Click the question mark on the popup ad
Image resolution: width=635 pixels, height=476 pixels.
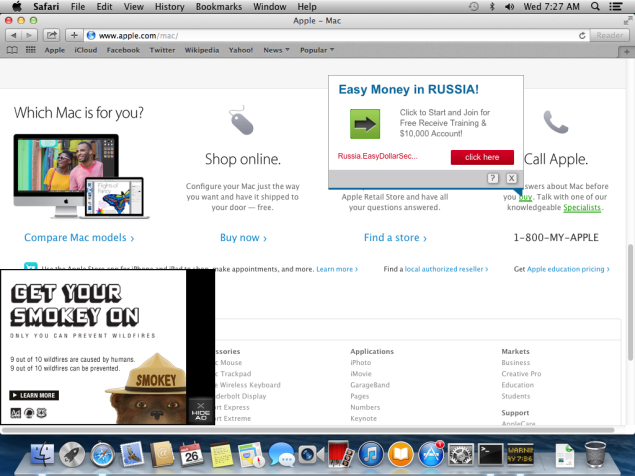point(492,178)
